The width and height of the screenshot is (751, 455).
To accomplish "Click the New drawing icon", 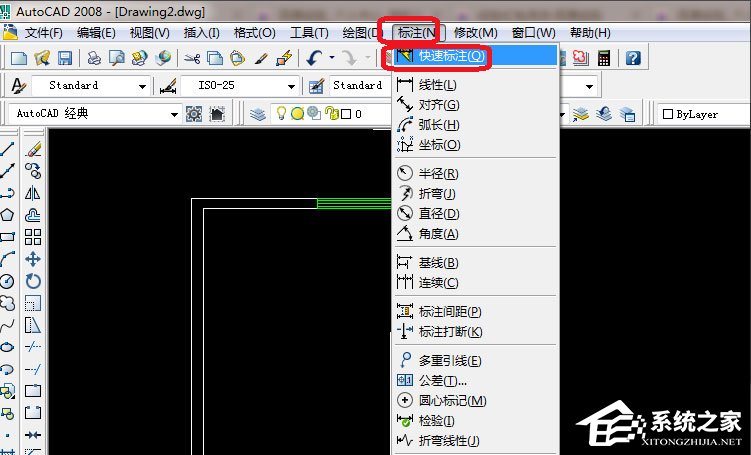I will tap(19, 58).
